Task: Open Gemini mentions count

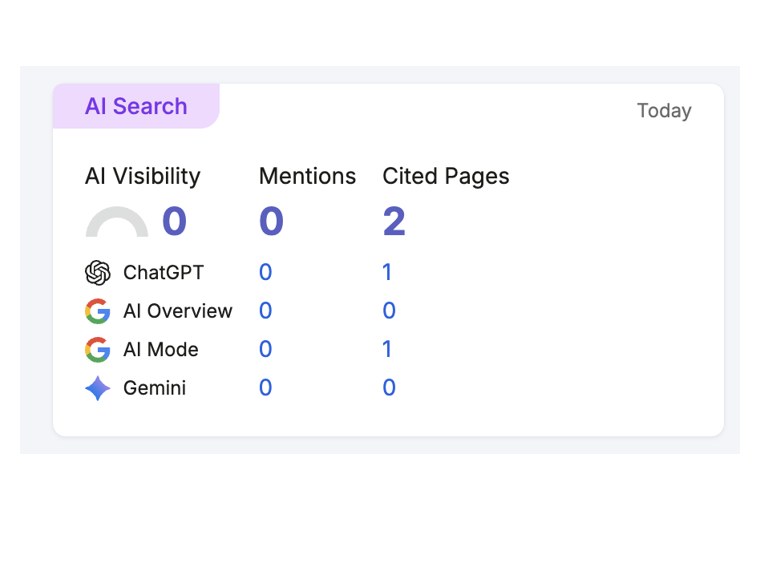Action: point(266,388)
